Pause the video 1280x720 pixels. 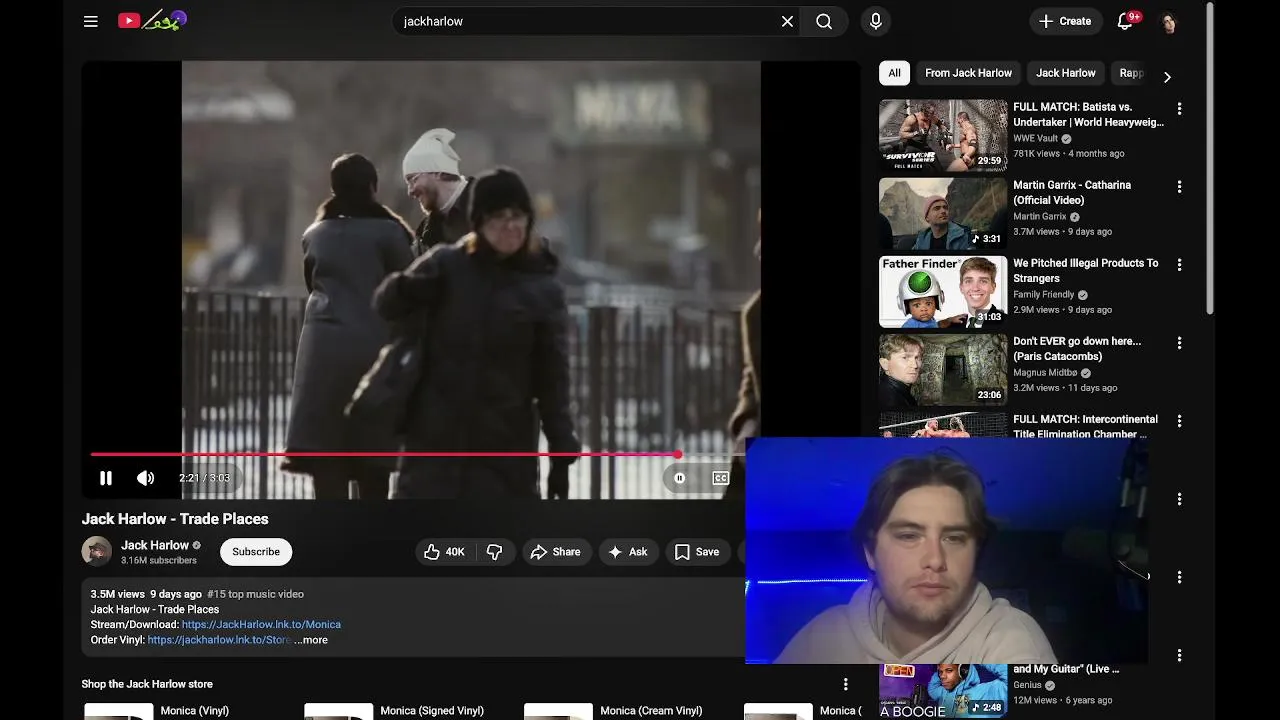(106, 478)
